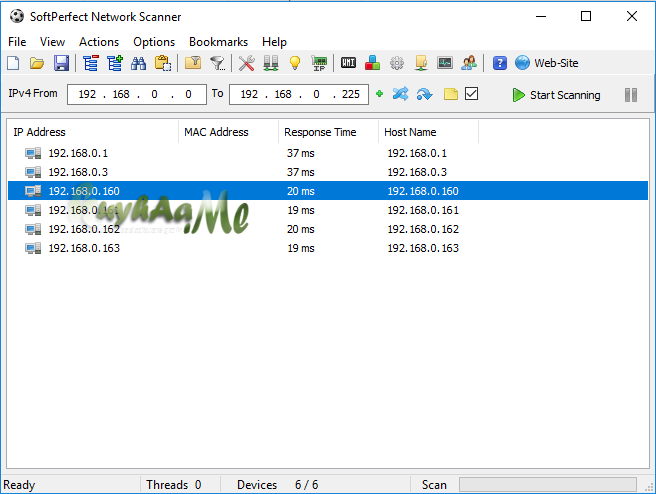Open the Help menu

274,42
